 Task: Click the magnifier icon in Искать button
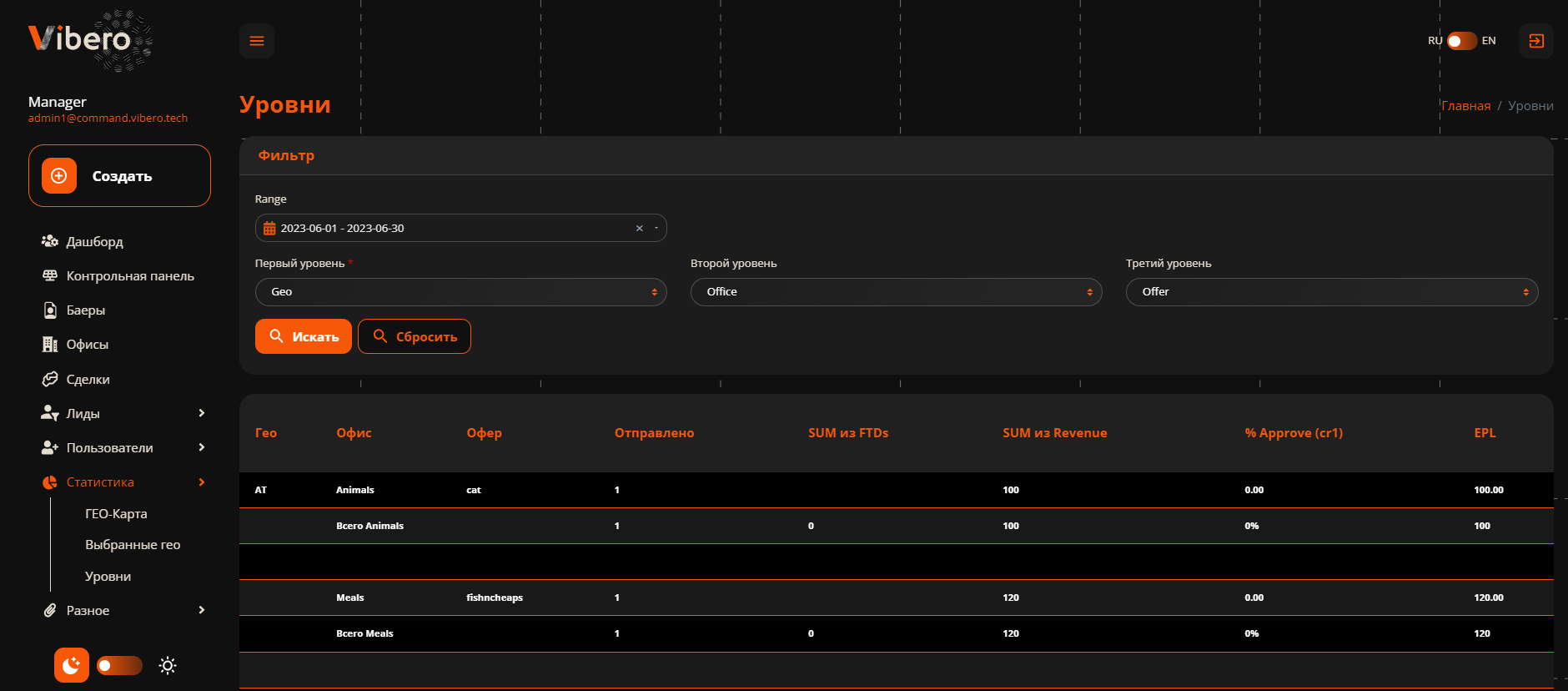277,336
